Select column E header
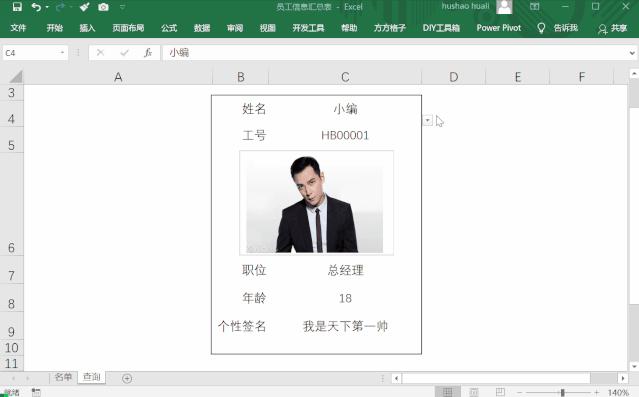The height and width of the screenshot is (397, 639). click(x=518, y=77)
